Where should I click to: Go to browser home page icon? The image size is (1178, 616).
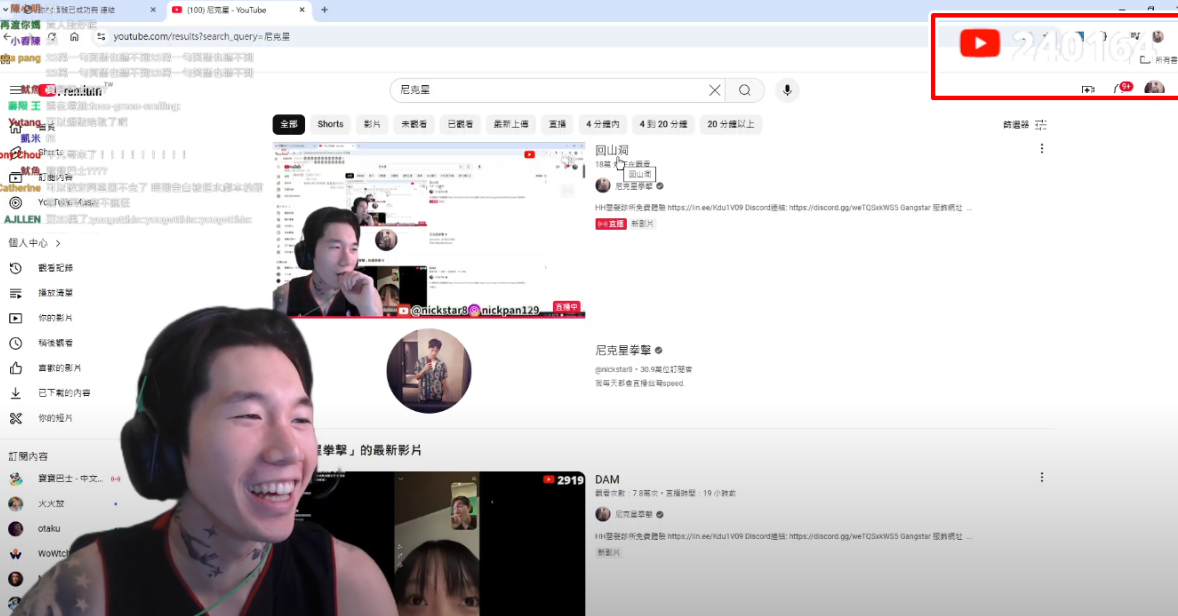click(x=74, y=36)
